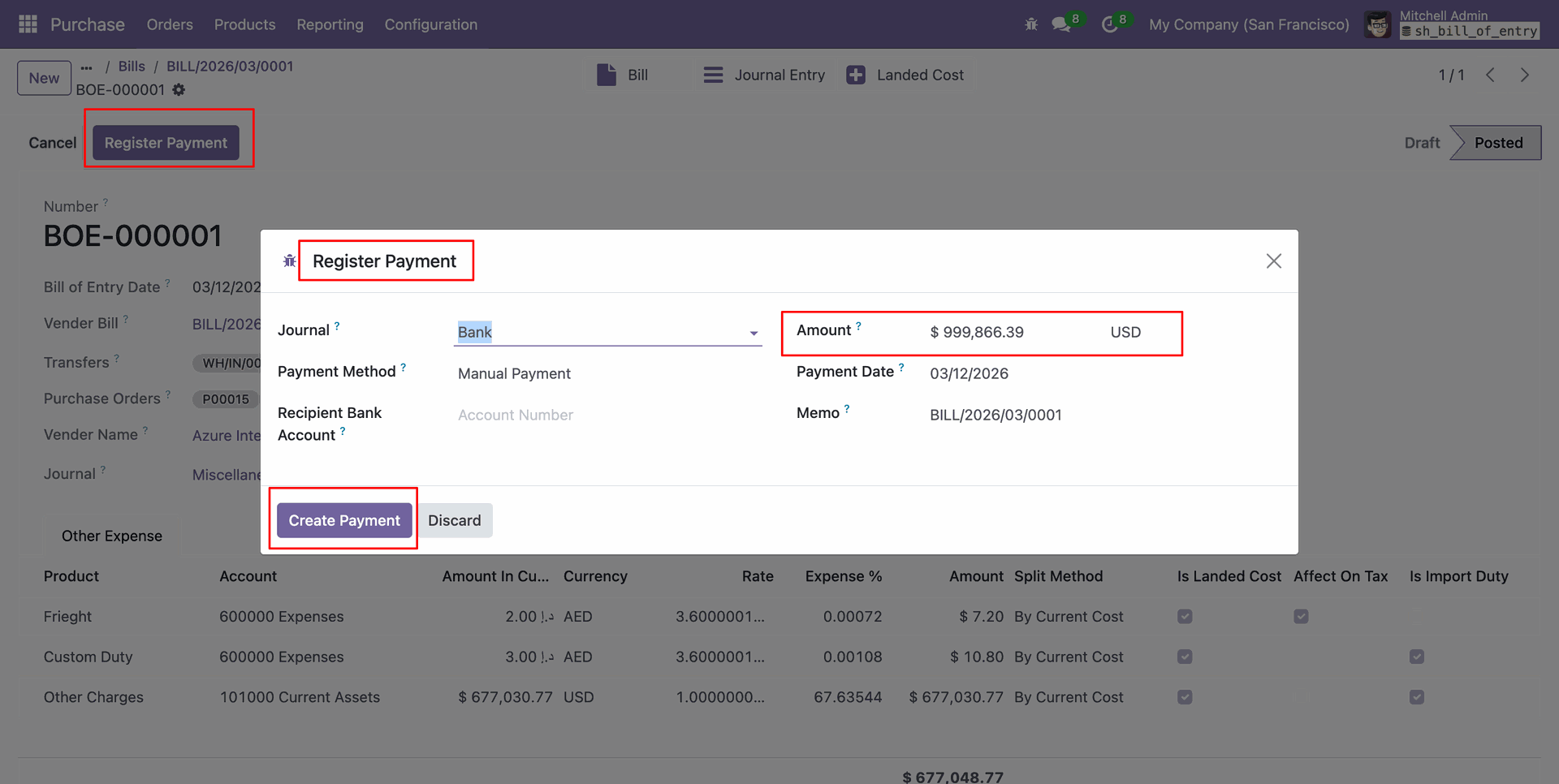The image size is (1559, 784).
Task: Open the activities clock icon
Action: point(1109,24)
